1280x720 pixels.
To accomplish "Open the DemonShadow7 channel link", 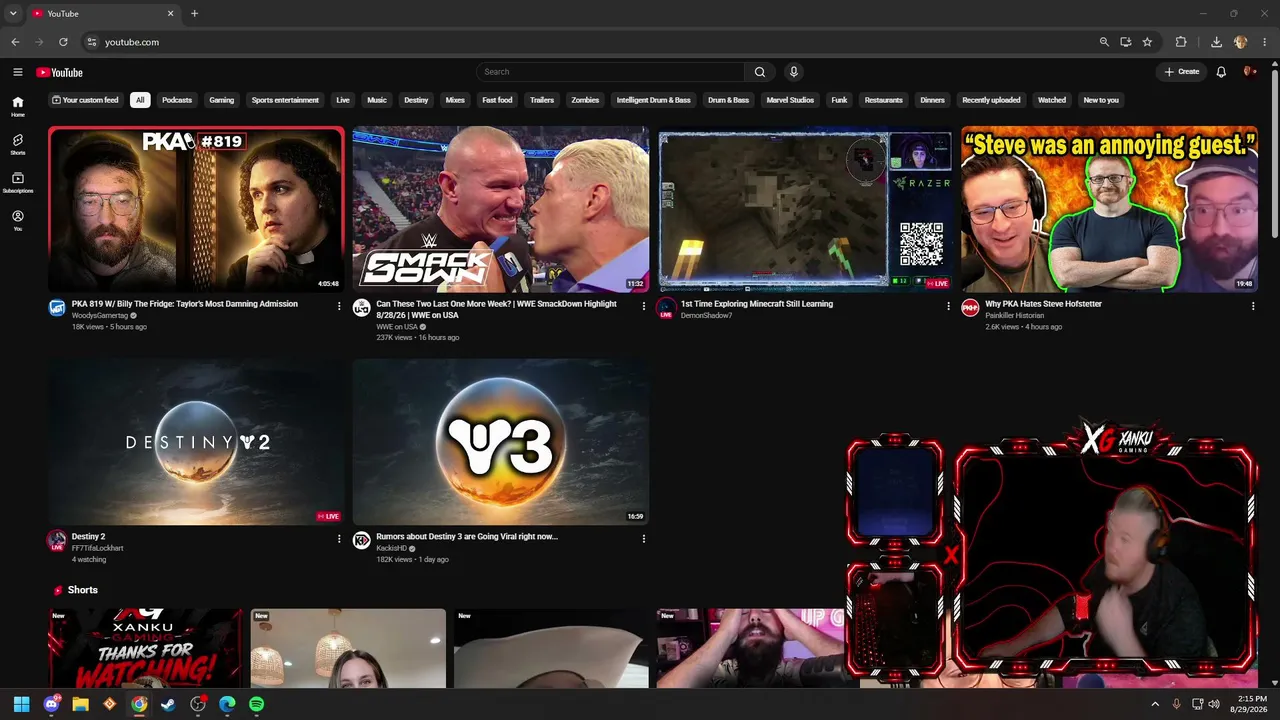I will (x=706, y=316).
